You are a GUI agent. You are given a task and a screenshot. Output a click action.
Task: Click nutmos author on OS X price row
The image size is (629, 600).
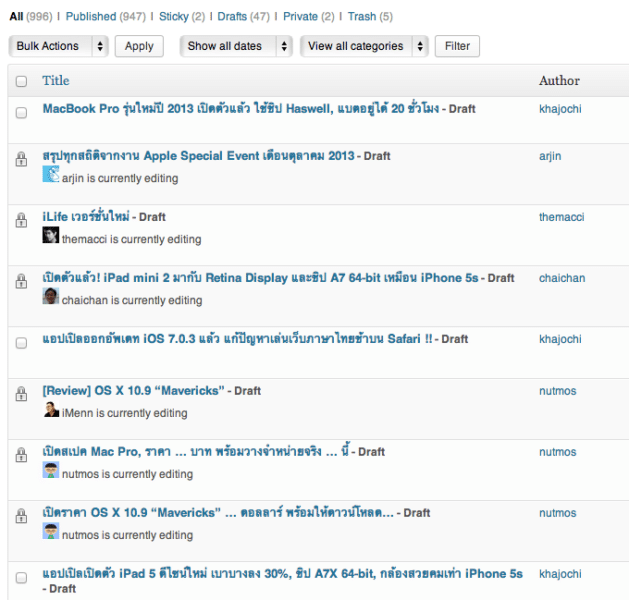[x=558, y=513]
